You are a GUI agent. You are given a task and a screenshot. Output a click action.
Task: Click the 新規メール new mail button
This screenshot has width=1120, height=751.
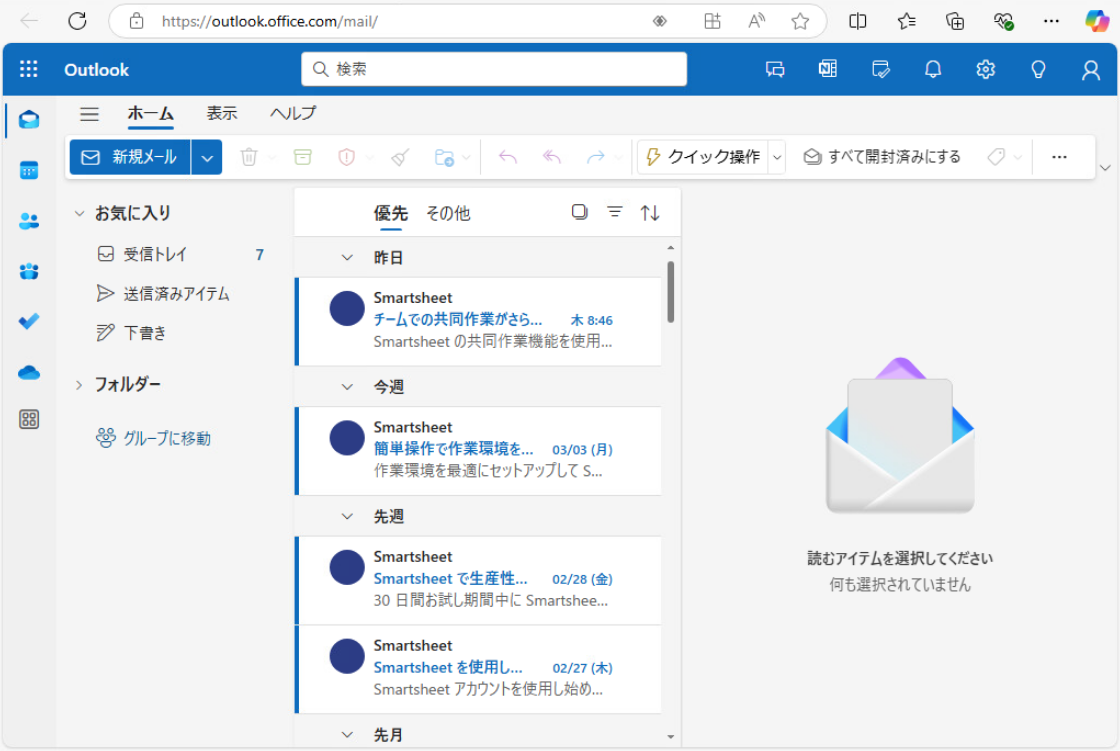pyautogui.click(x=130, y=157)
